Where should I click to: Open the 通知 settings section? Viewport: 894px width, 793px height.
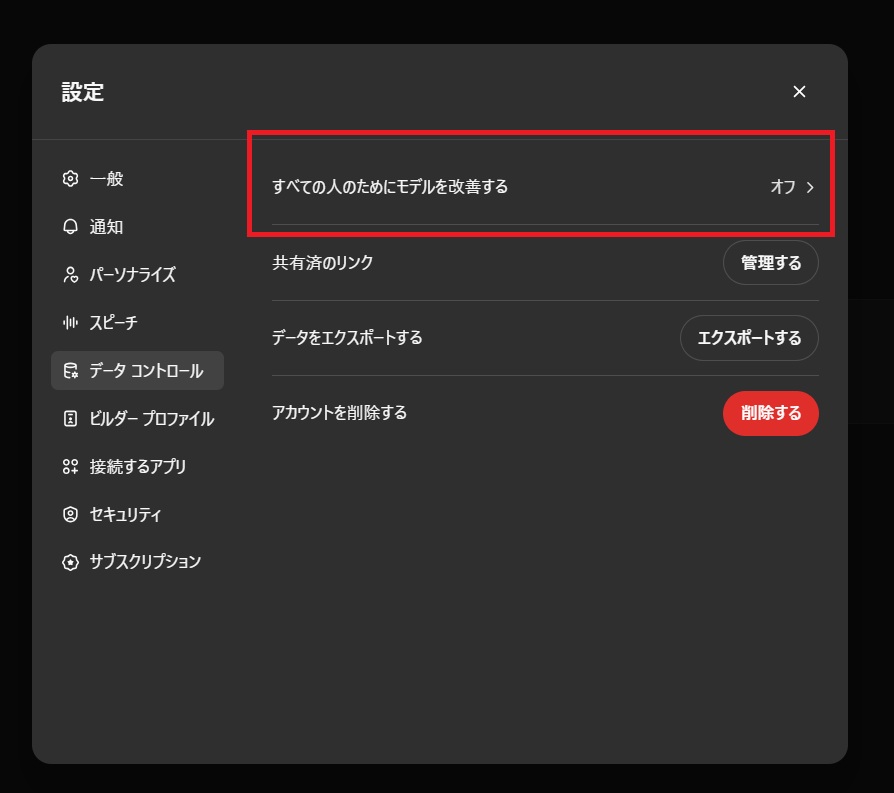(137, 226)
